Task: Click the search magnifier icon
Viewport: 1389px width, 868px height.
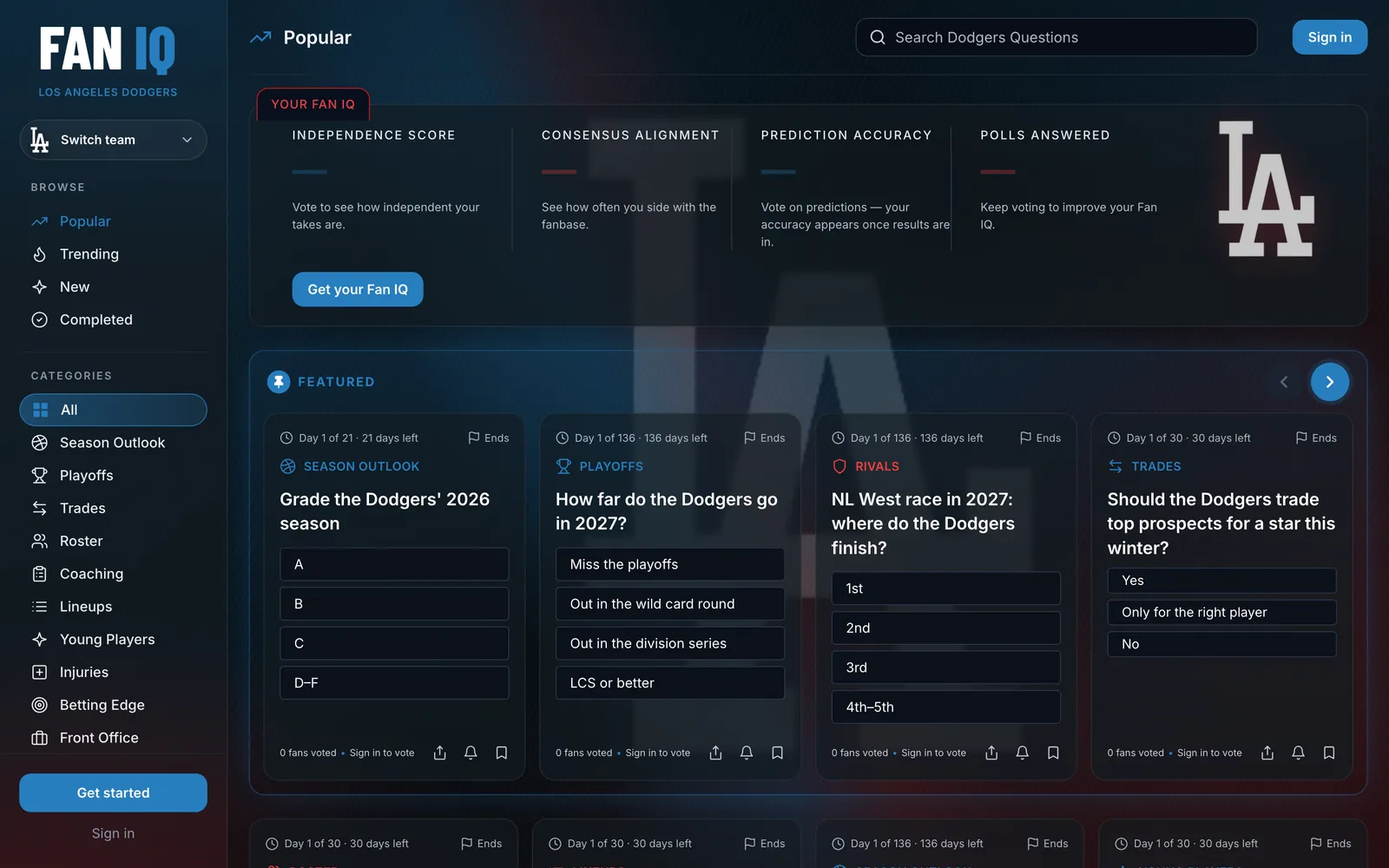Action: (878, 37)
